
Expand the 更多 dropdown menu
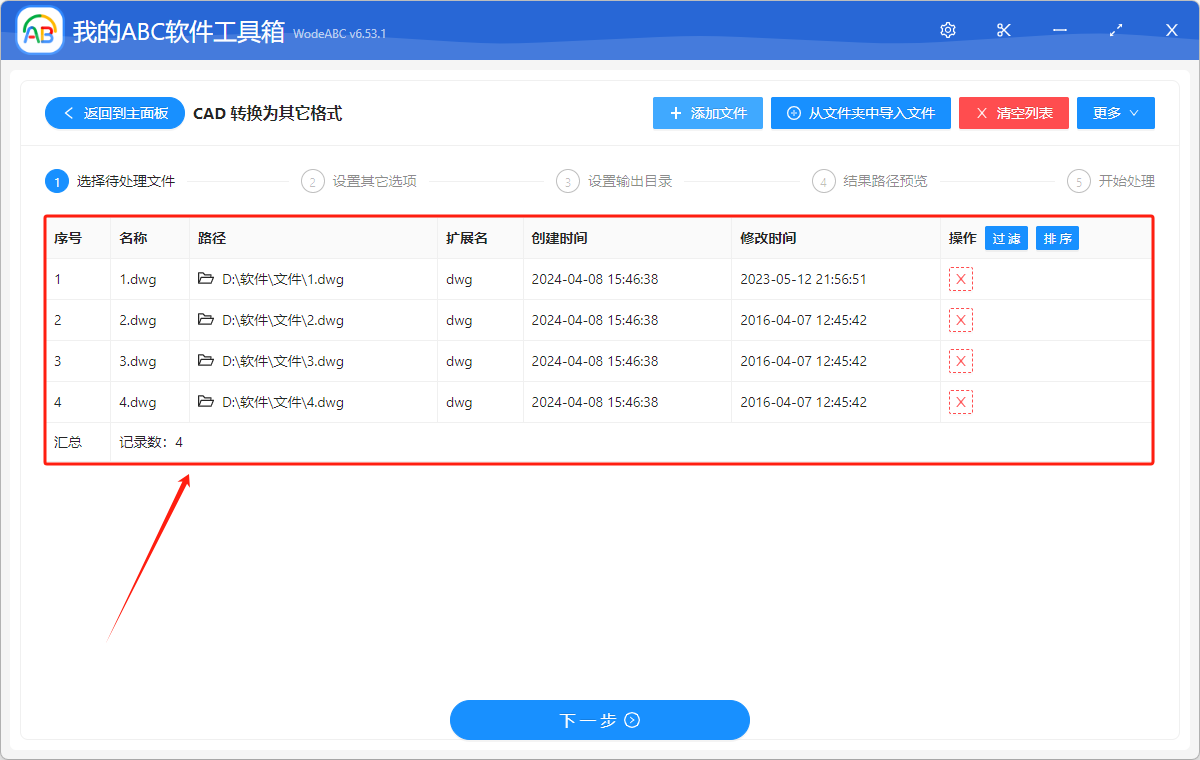pos(1115,113)
